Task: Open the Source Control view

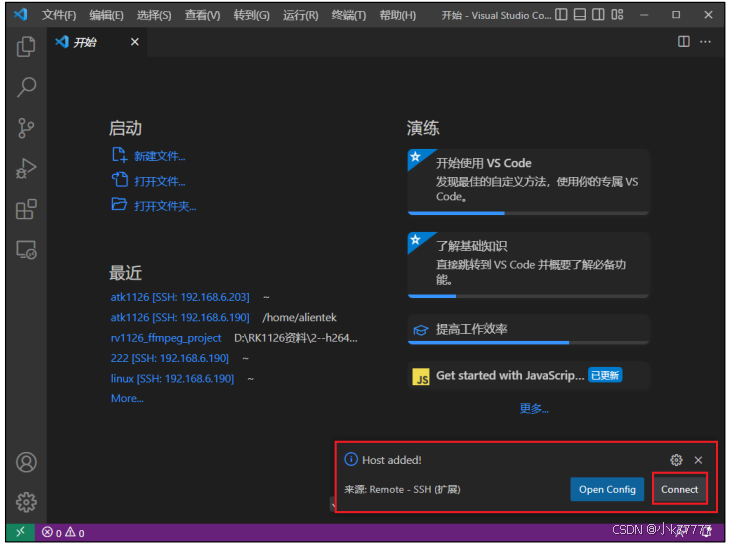Action: 26,128
